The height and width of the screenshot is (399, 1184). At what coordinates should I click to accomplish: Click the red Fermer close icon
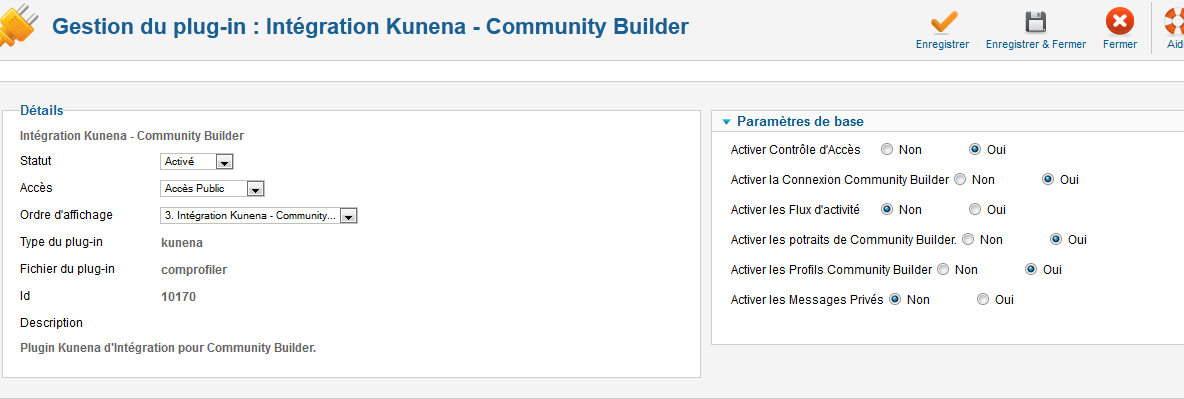pos(1120,21)
